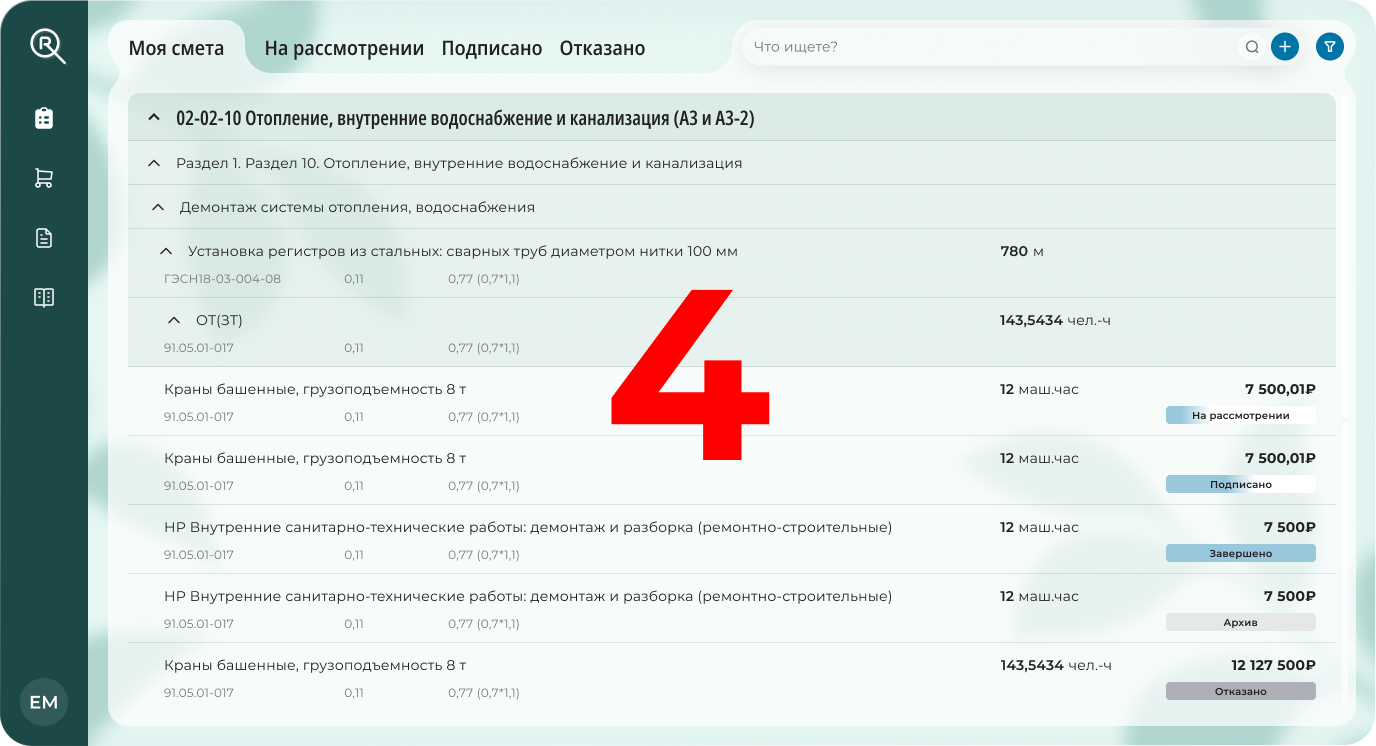
Task: Switch to the Подписано tab
Action: pyautogui.click(x=492, y=47)
